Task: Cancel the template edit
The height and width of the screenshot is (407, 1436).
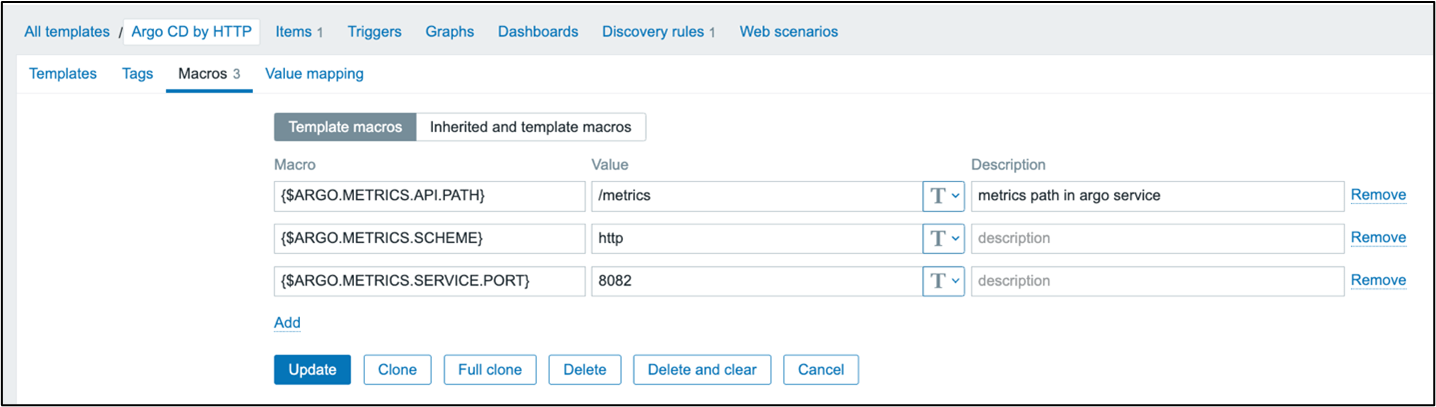Action: point(820,369)
